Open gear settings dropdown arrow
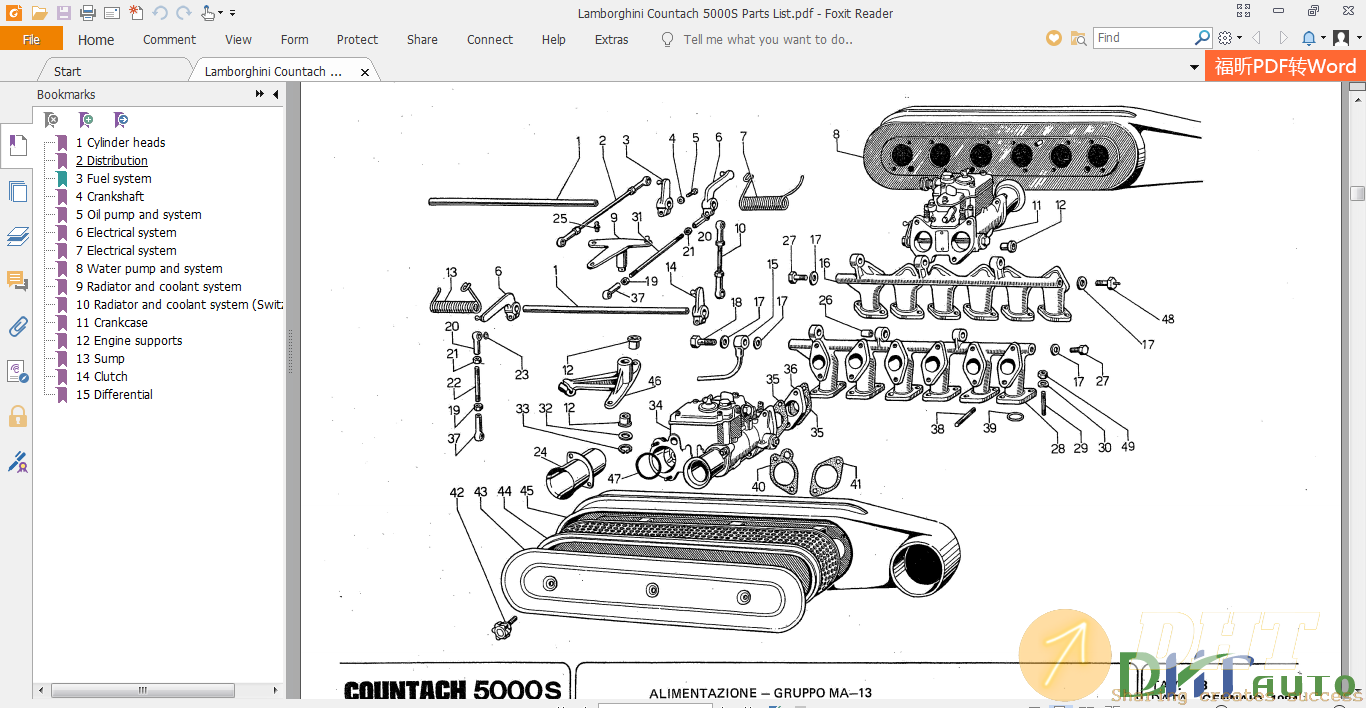The width and height of the screenshot is (1366, 708). [1239, 38]
